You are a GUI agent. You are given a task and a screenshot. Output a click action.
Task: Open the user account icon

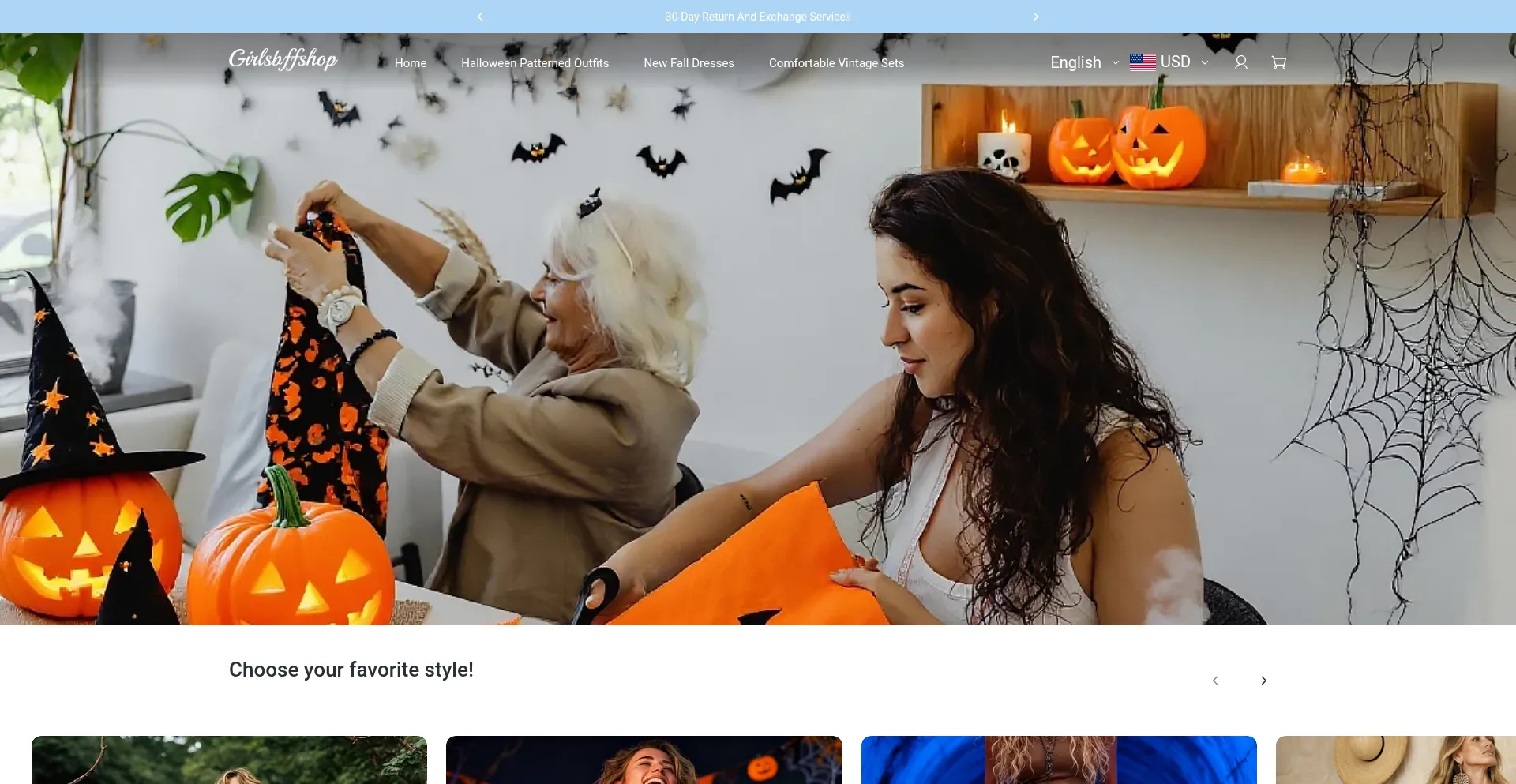tap(1240, 62)
